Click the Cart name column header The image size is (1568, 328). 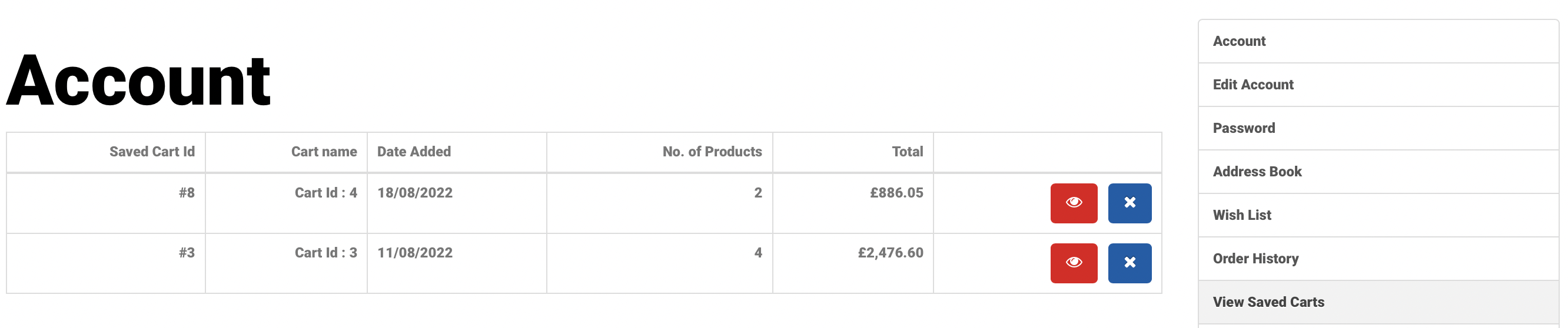(324, 152)
